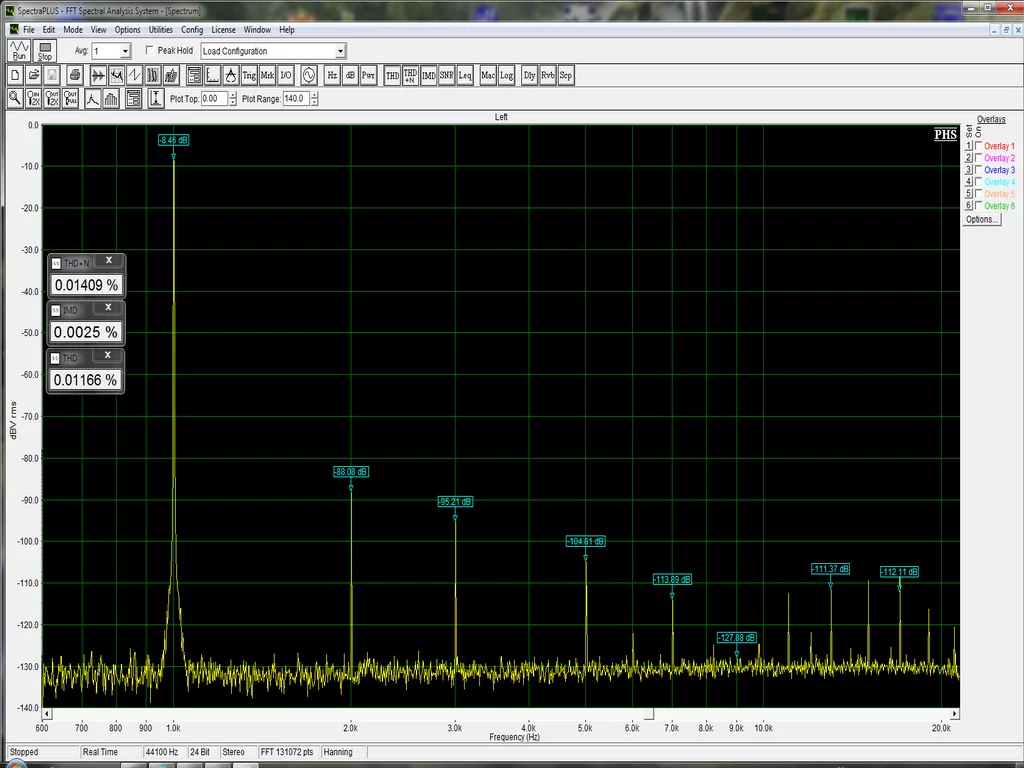
Task: Click the Set button for Overlay 2
Action: coord(968,158)
